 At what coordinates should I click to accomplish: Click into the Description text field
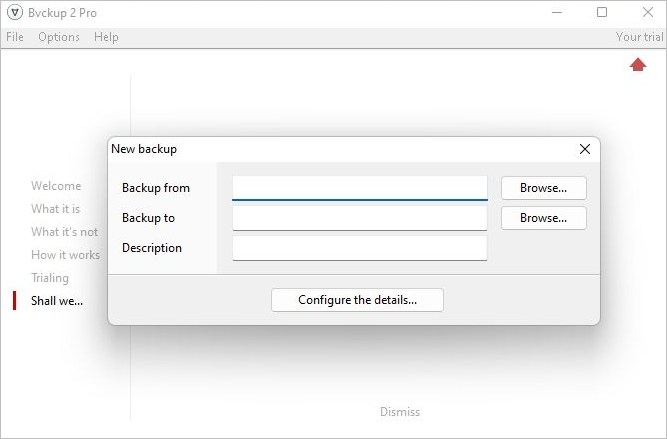tap(359, 248)
